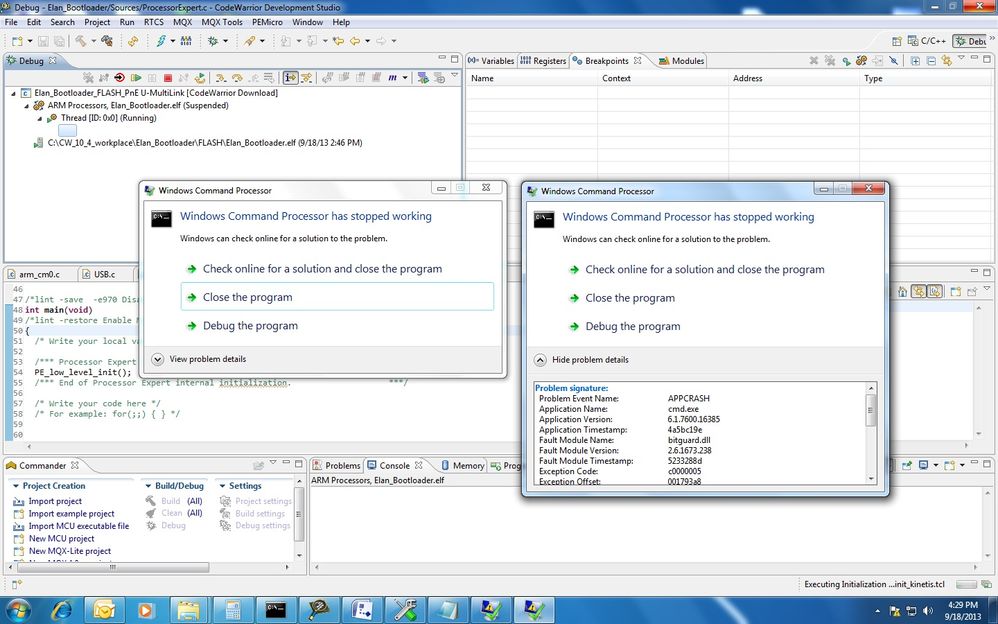The image size is (998, 624).
Task: Toggle Instruction Stepping Mode button
Action: coord(290,78)
